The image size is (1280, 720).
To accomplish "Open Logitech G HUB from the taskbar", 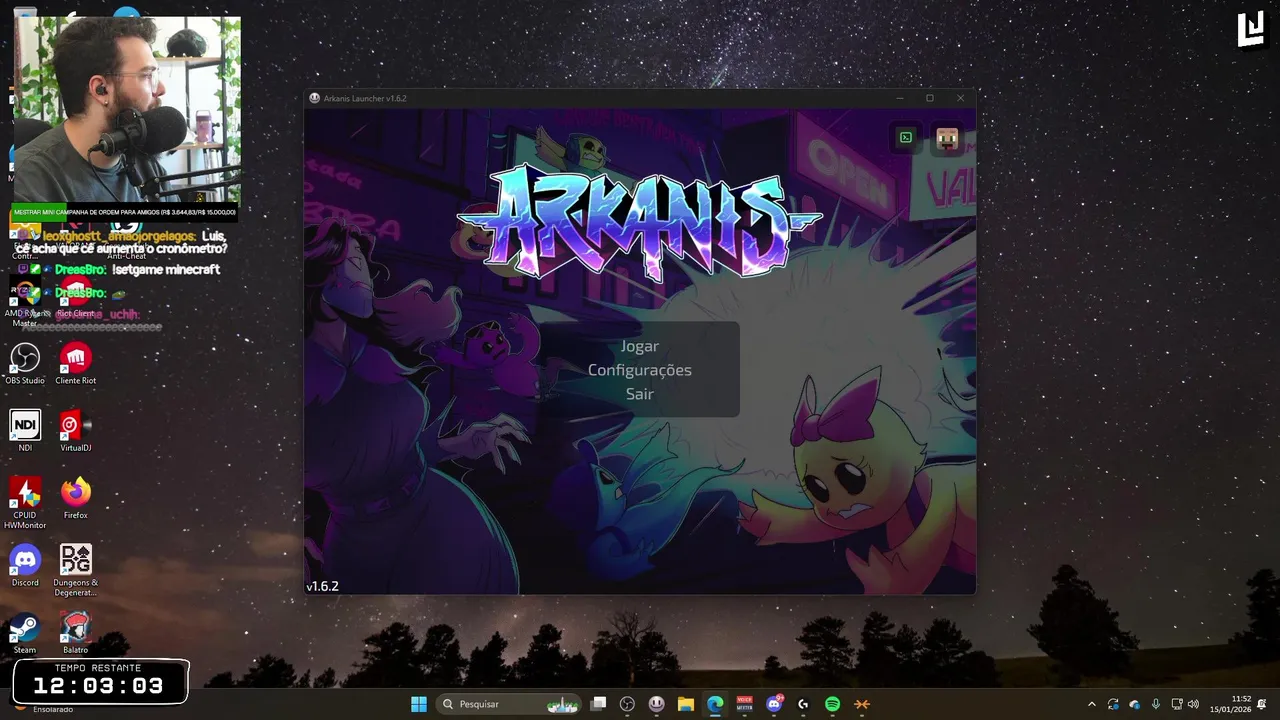I will 803,704.
